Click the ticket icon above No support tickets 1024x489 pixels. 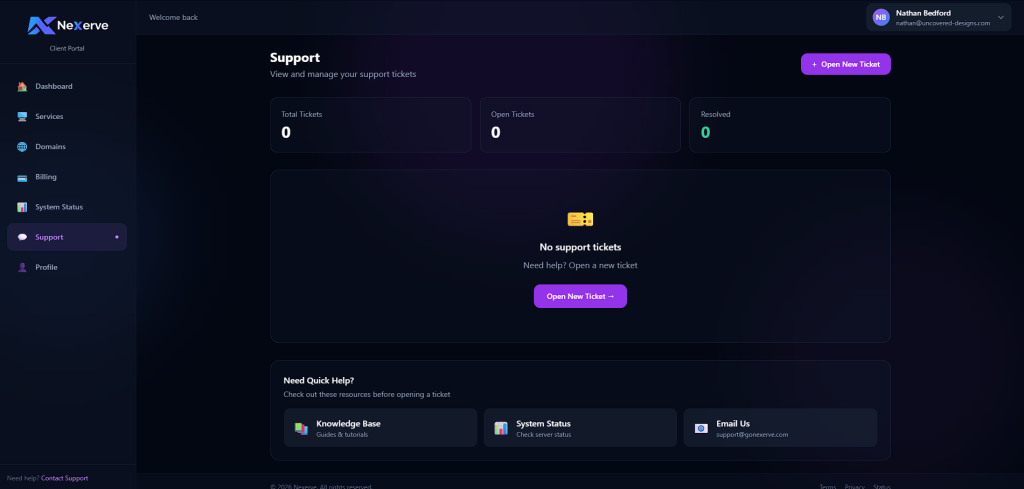580,218
